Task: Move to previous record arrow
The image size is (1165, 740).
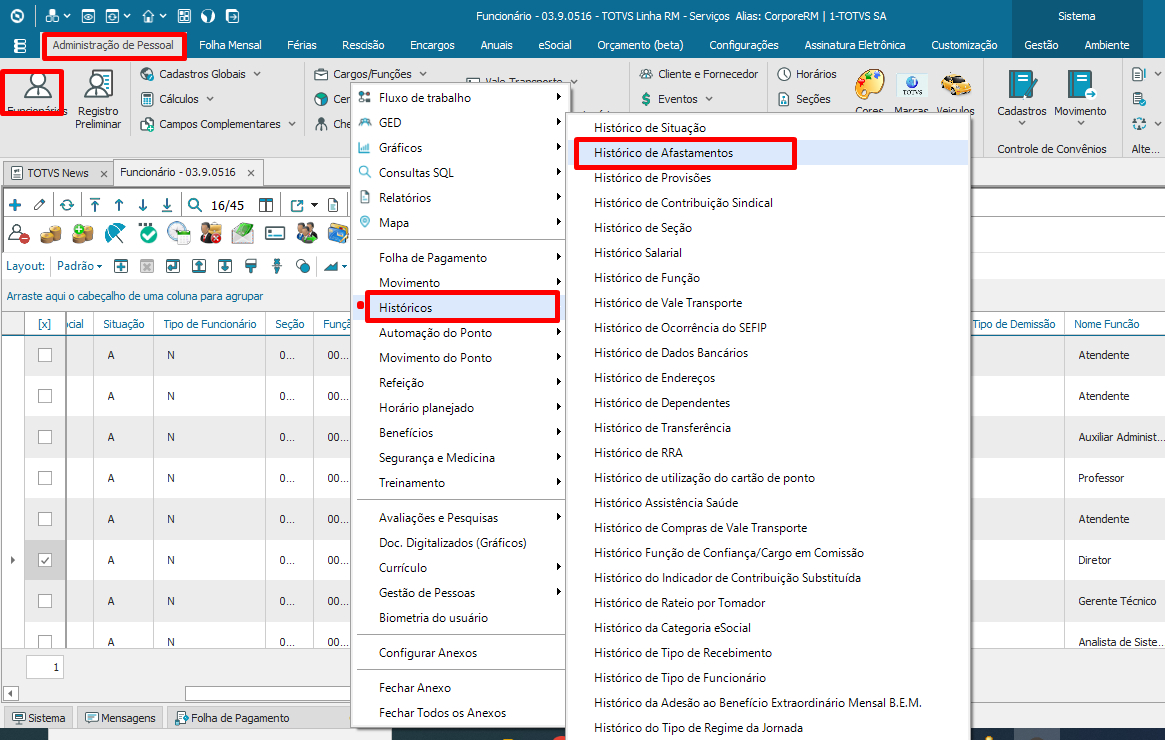Action: [119, 205]
